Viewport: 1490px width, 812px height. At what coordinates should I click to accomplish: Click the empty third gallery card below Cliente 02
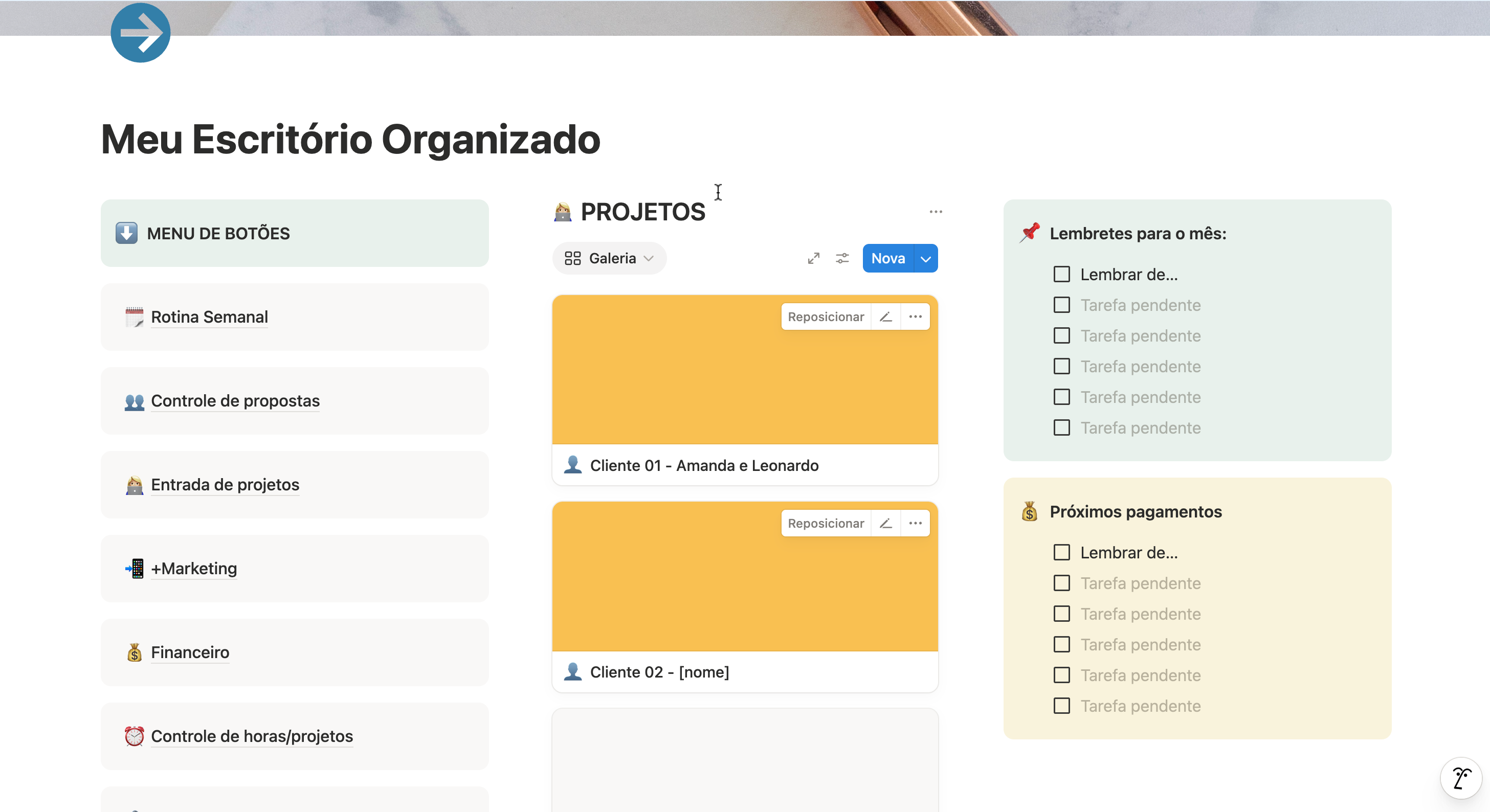point(745,760)
